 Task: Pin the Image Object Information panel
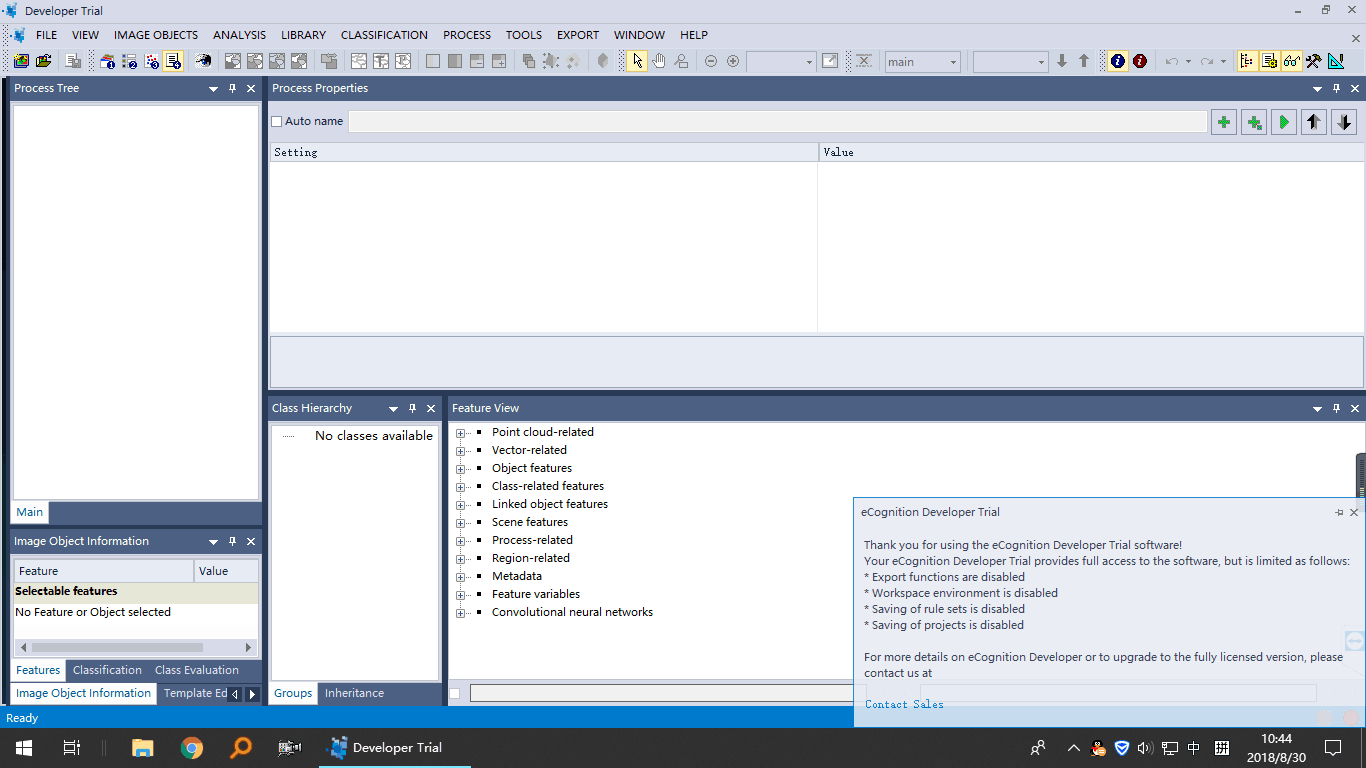[x=232, y=541]
